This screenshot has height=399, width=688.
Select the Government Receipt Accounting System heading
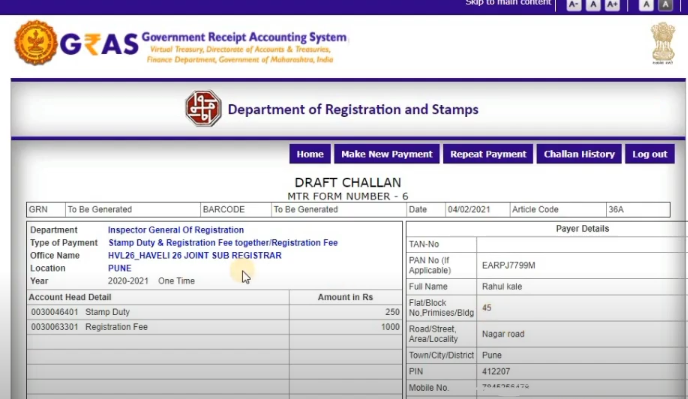pyautogui.click(x=244, y=37)
